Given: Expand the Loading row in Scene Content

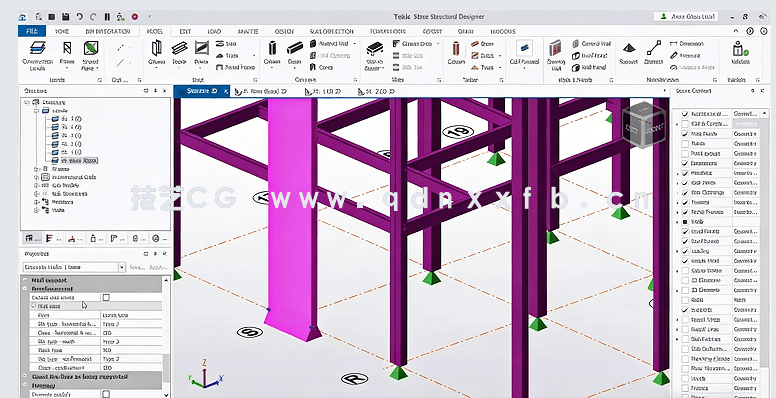Looking at the screenshot, I should pos(678,251).
